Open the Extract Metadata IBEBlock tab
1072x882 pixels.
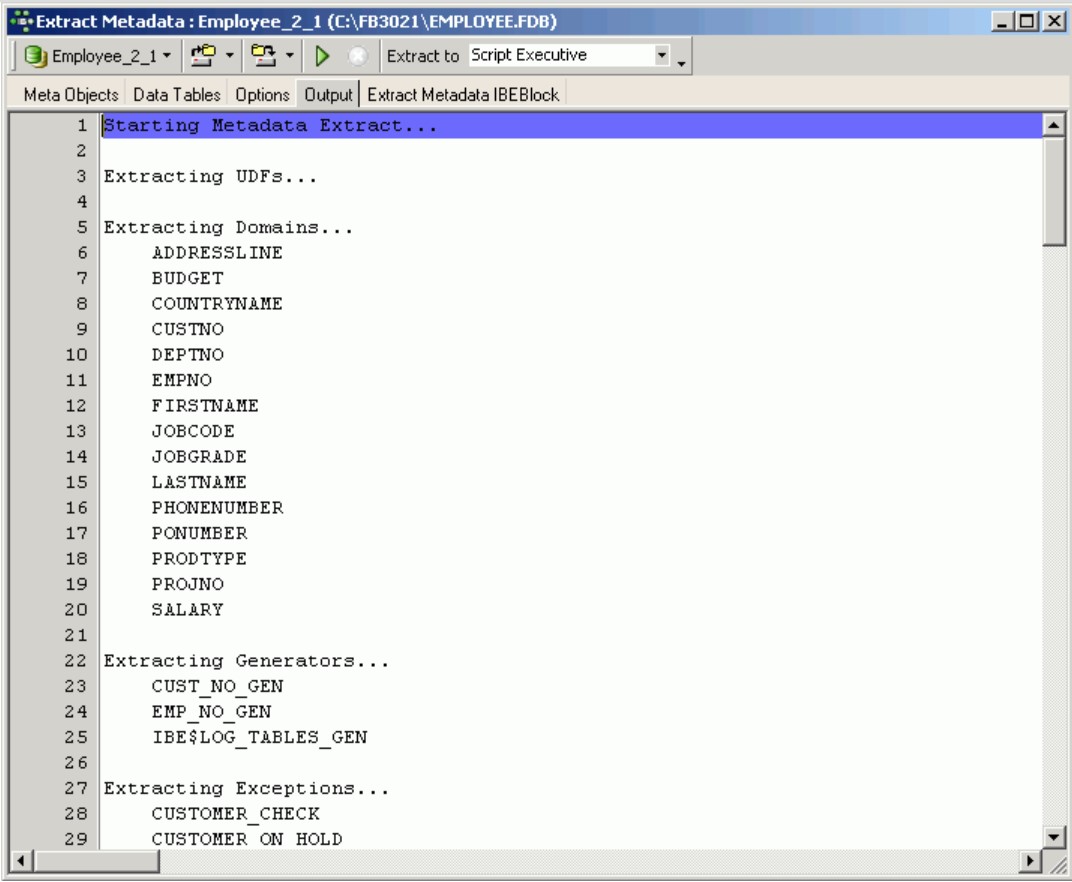(464, 95)
